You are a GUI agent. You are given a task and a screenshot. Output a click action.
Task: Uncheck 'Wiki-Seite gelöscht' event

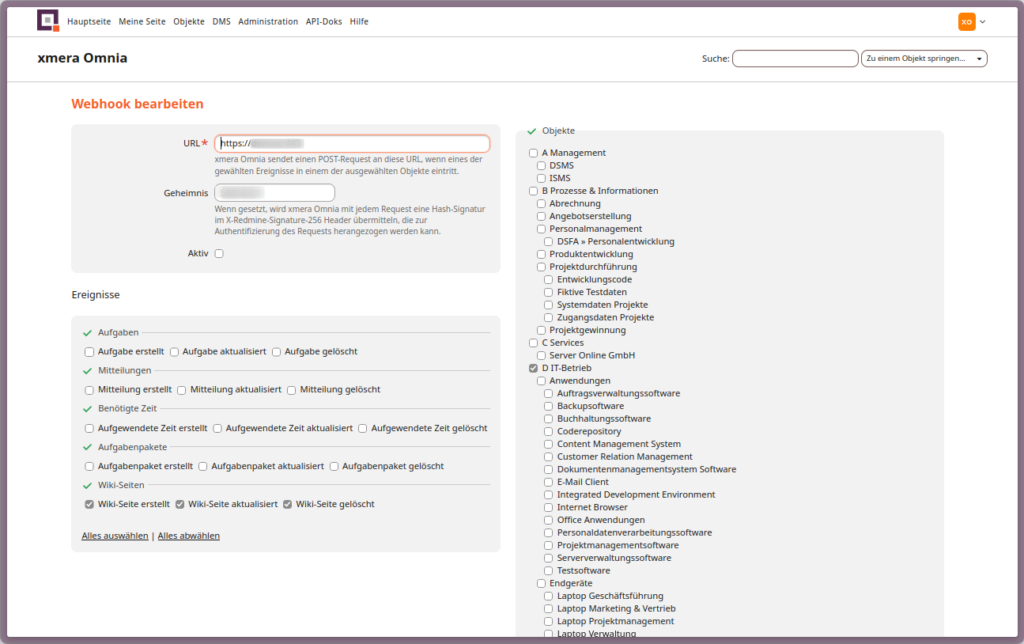287,504
